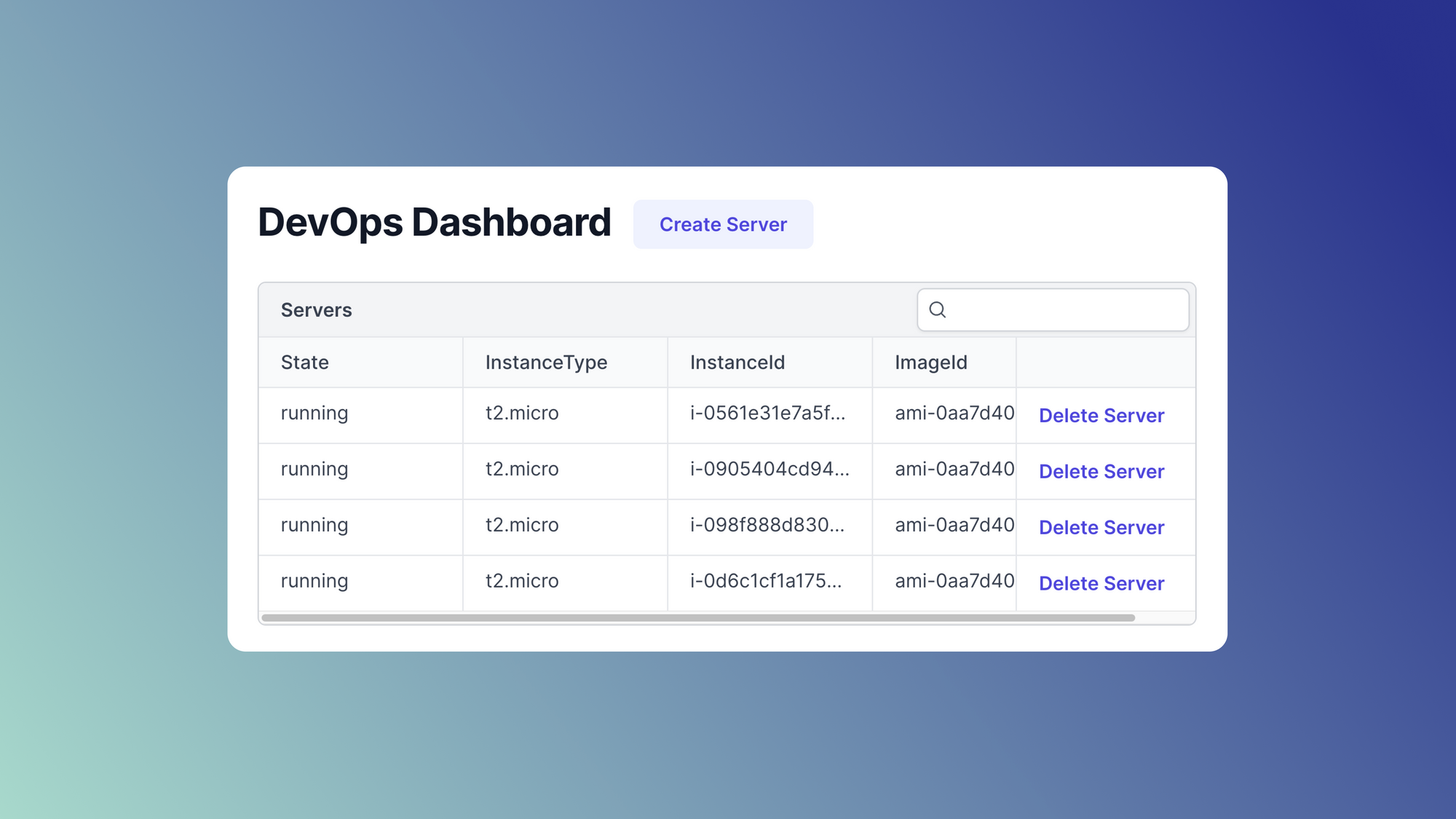Click the State column header
The width and height of the screenshot is (1456, 819).
click(361, 363)
